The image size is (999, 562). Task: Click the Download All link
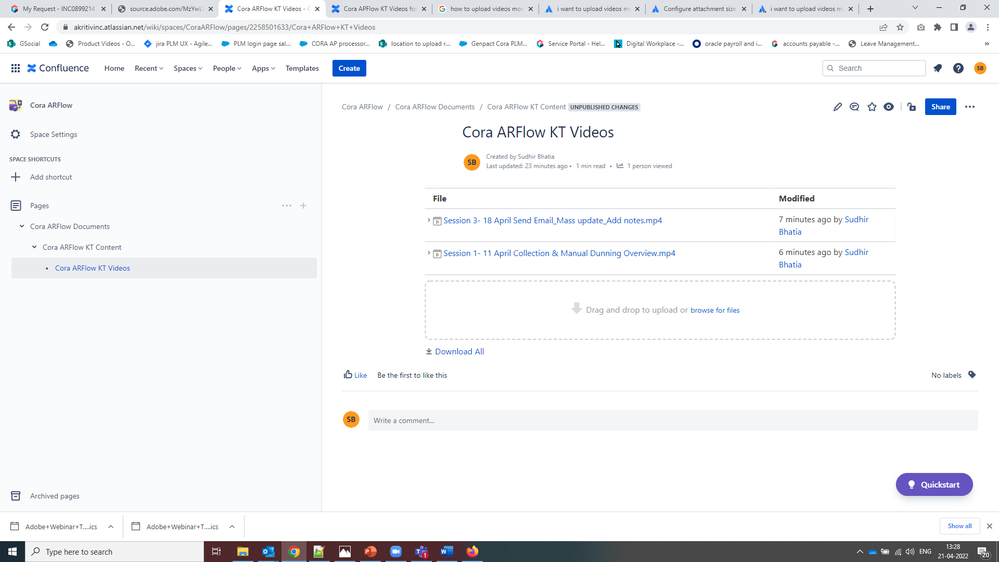point(455,352)
